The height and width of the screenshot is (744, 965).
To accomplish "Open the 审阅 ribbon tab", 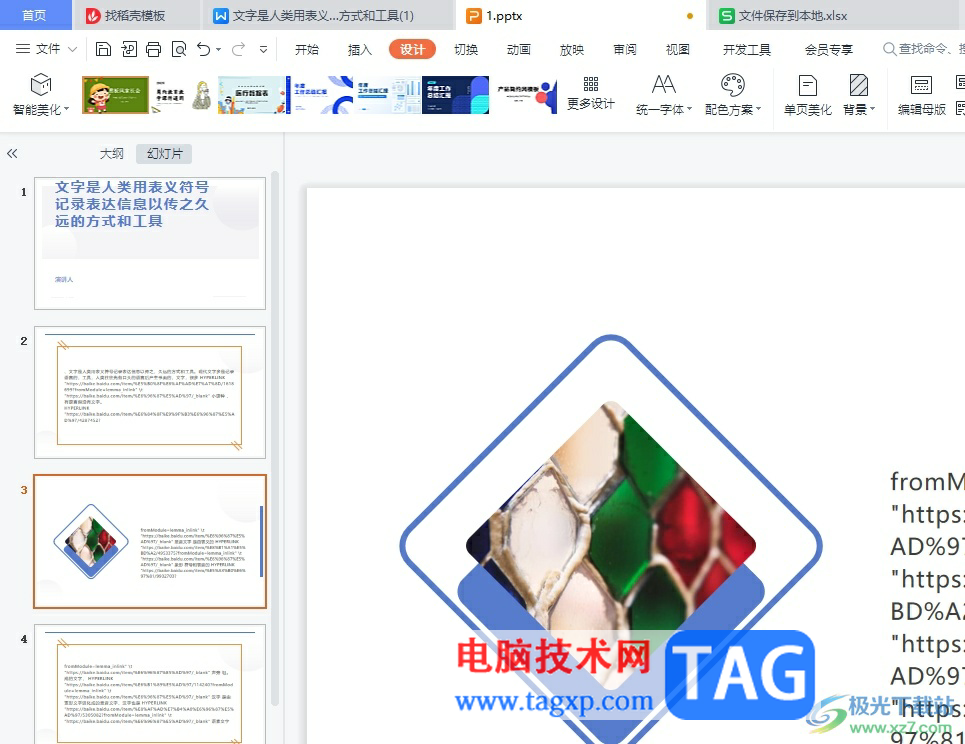I will tap(625, 50).
